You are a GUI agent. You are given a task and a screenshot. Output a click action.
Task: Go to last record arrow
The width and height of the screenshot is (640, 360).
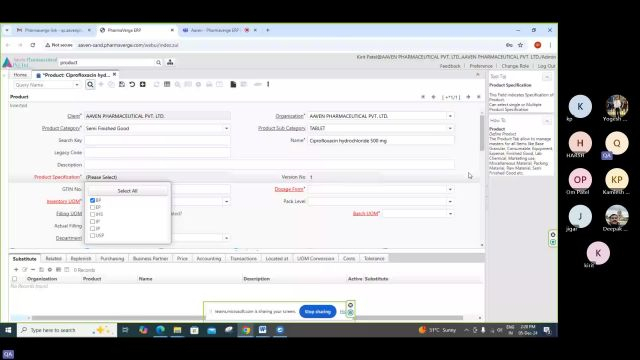[x=479, y=97]
